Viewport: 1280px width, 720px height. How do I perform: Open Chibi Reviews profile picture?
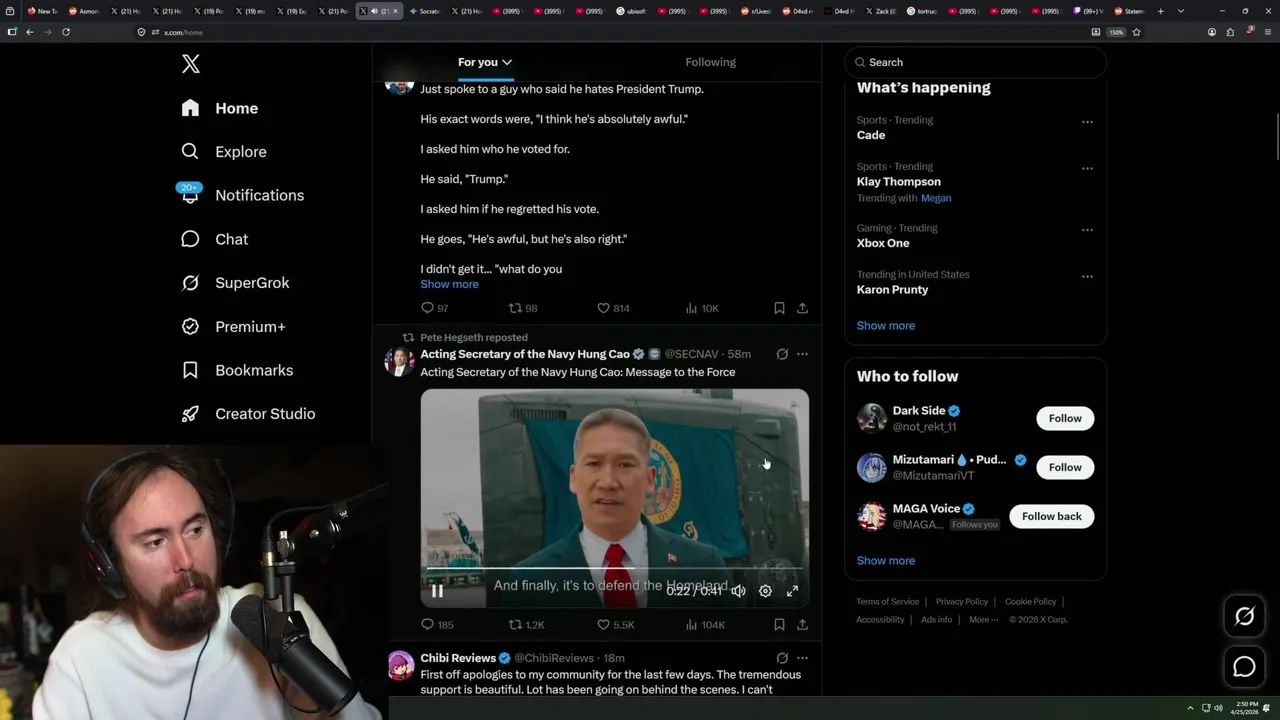tap(400, 666)
